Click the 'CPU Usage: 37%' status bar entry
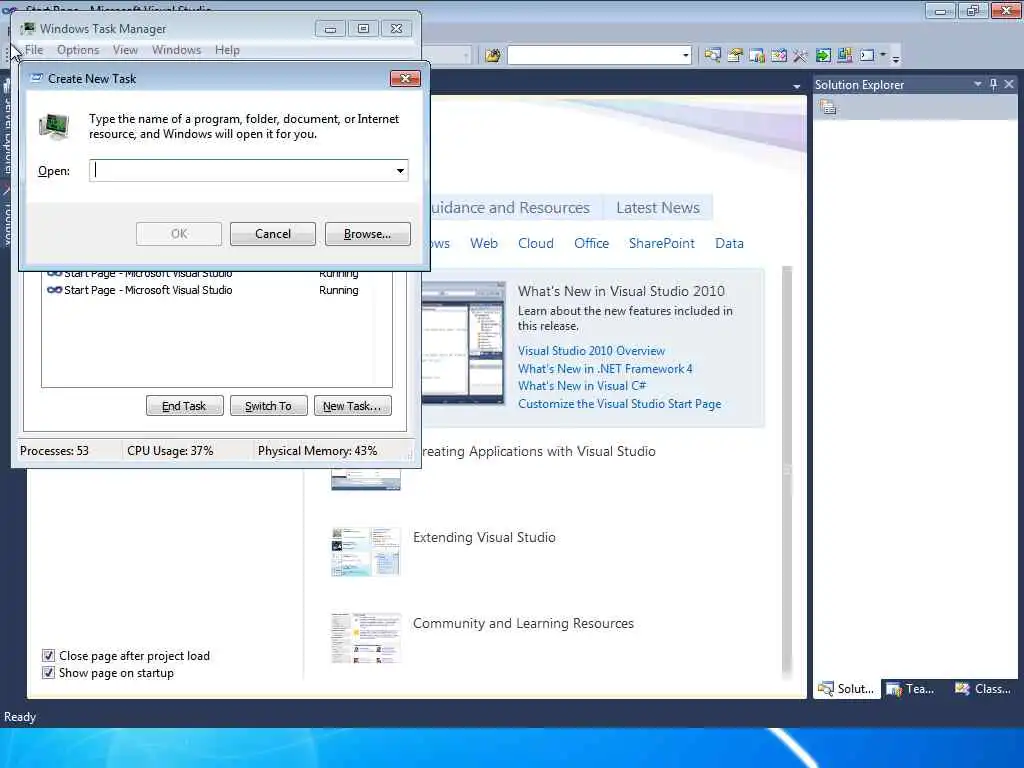 [170, 451]
